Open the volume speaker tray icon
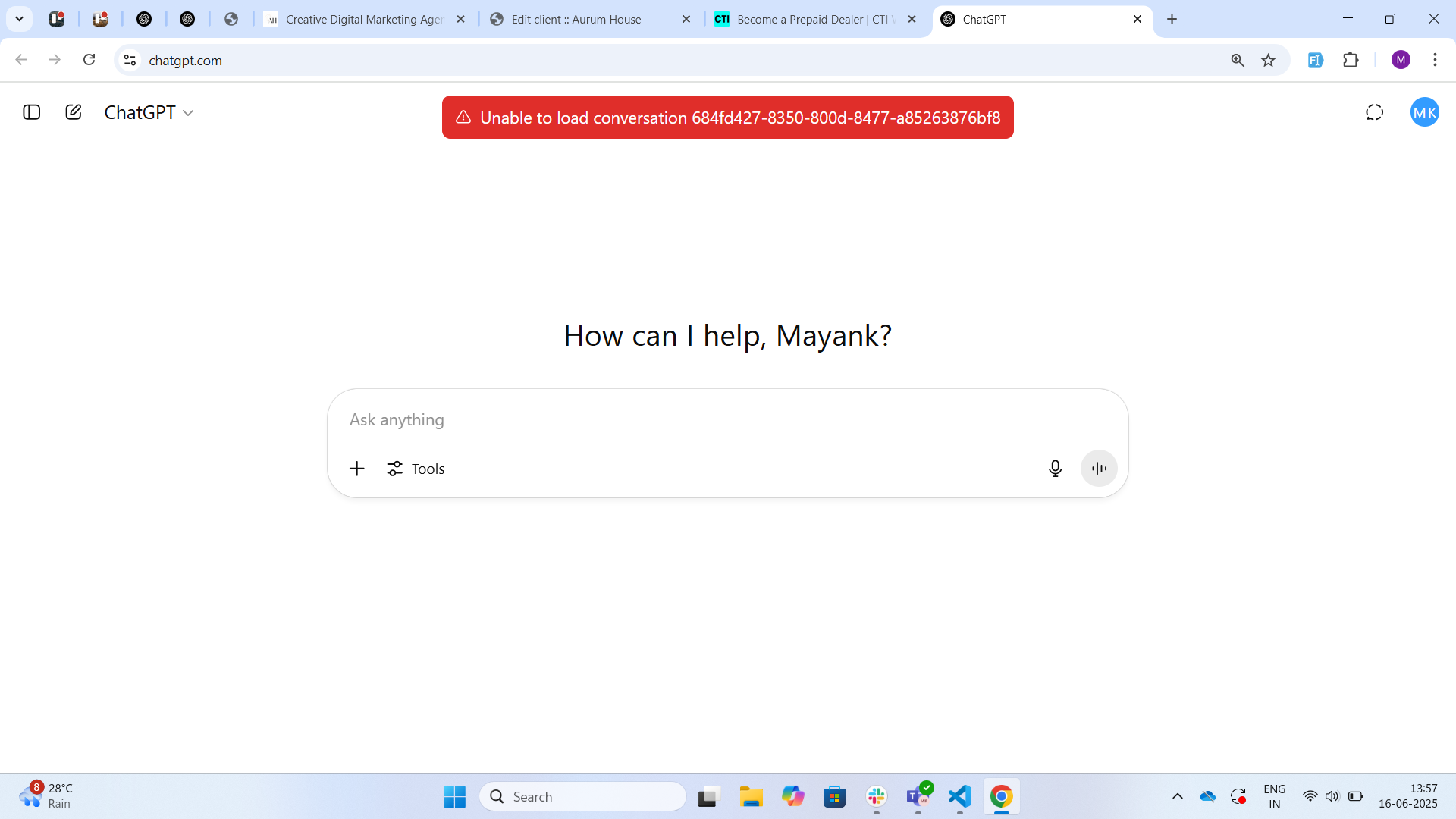1456x819 pixels. pos(1332,796)
